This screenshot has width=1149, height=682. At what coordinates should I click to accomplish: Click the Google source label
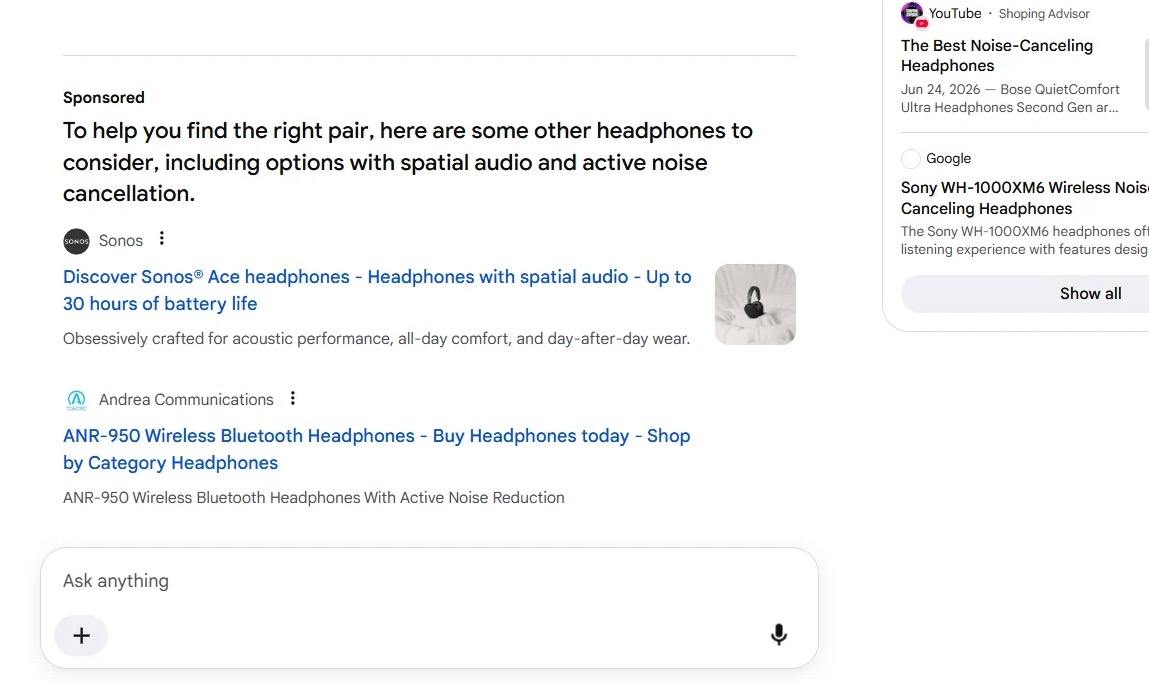948,159
